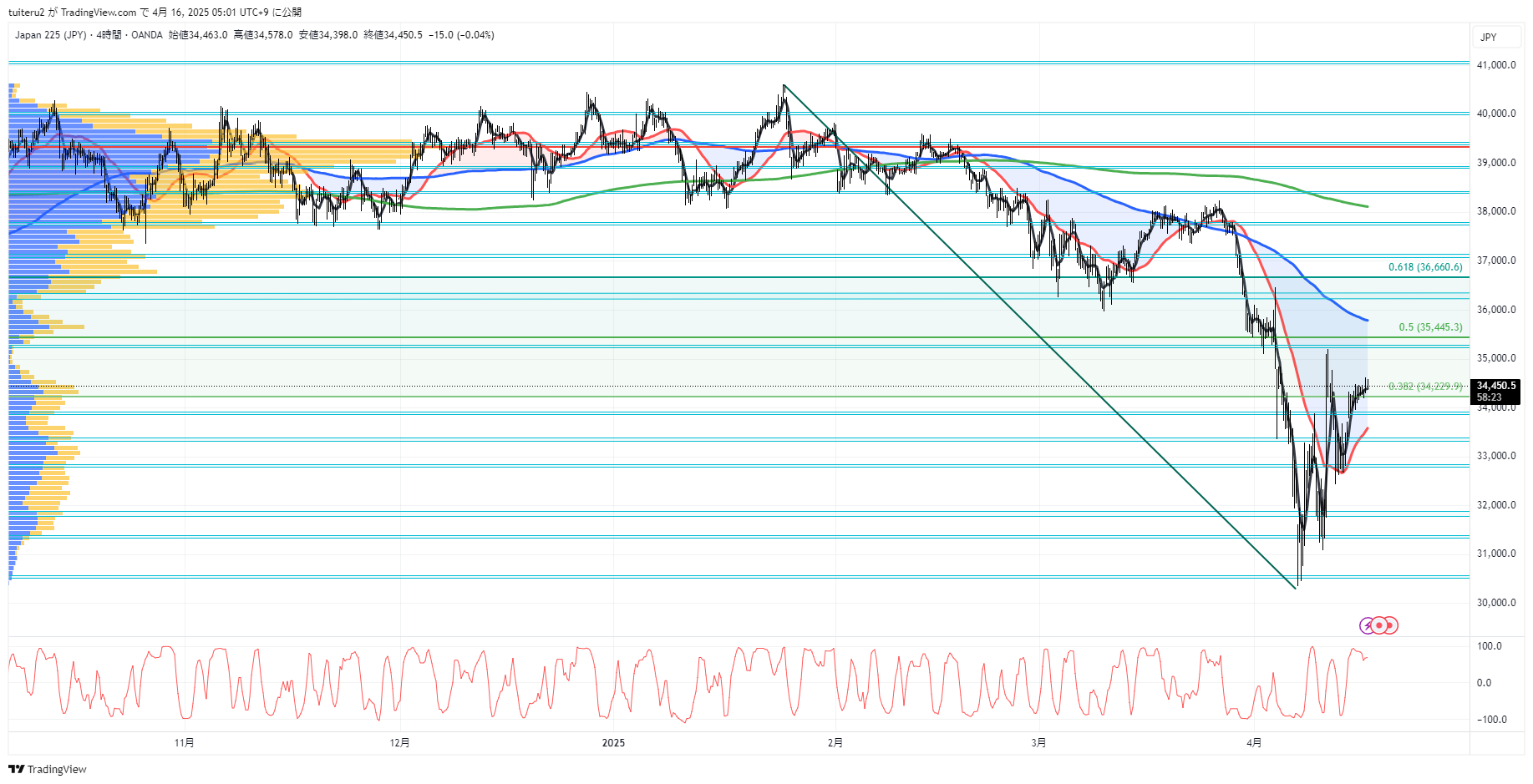Select the 0.5 Fibonacci level label
The width and height of the screenshot is (1533, 784).
(1430, 327)
